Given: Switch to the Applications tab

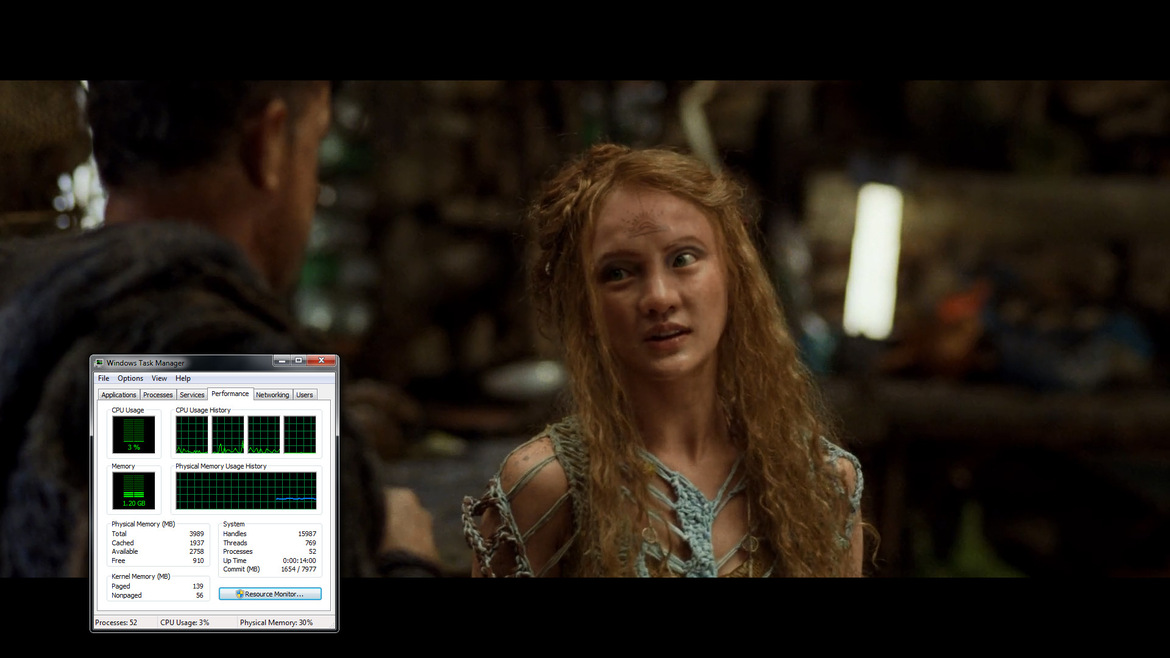Looking at the screenshot, I should 119,395.
